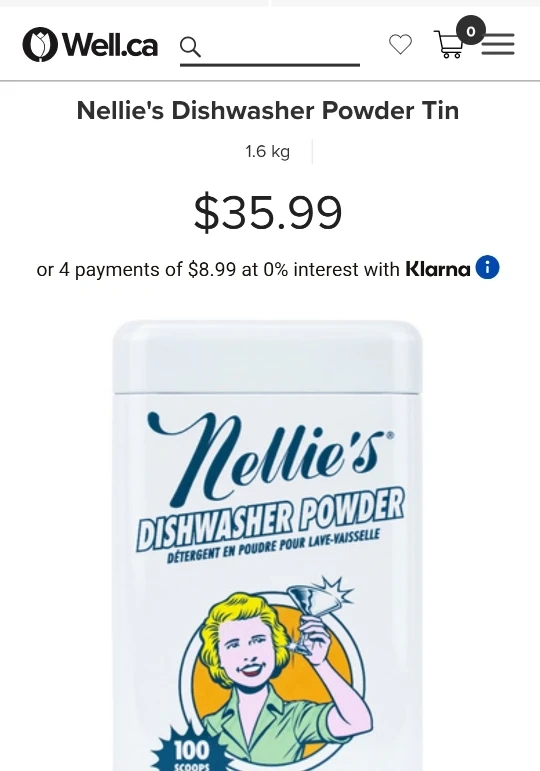Open the wishlist heart icon
Viewport: 540px width, 771px height.
click(x=400, y=44)
